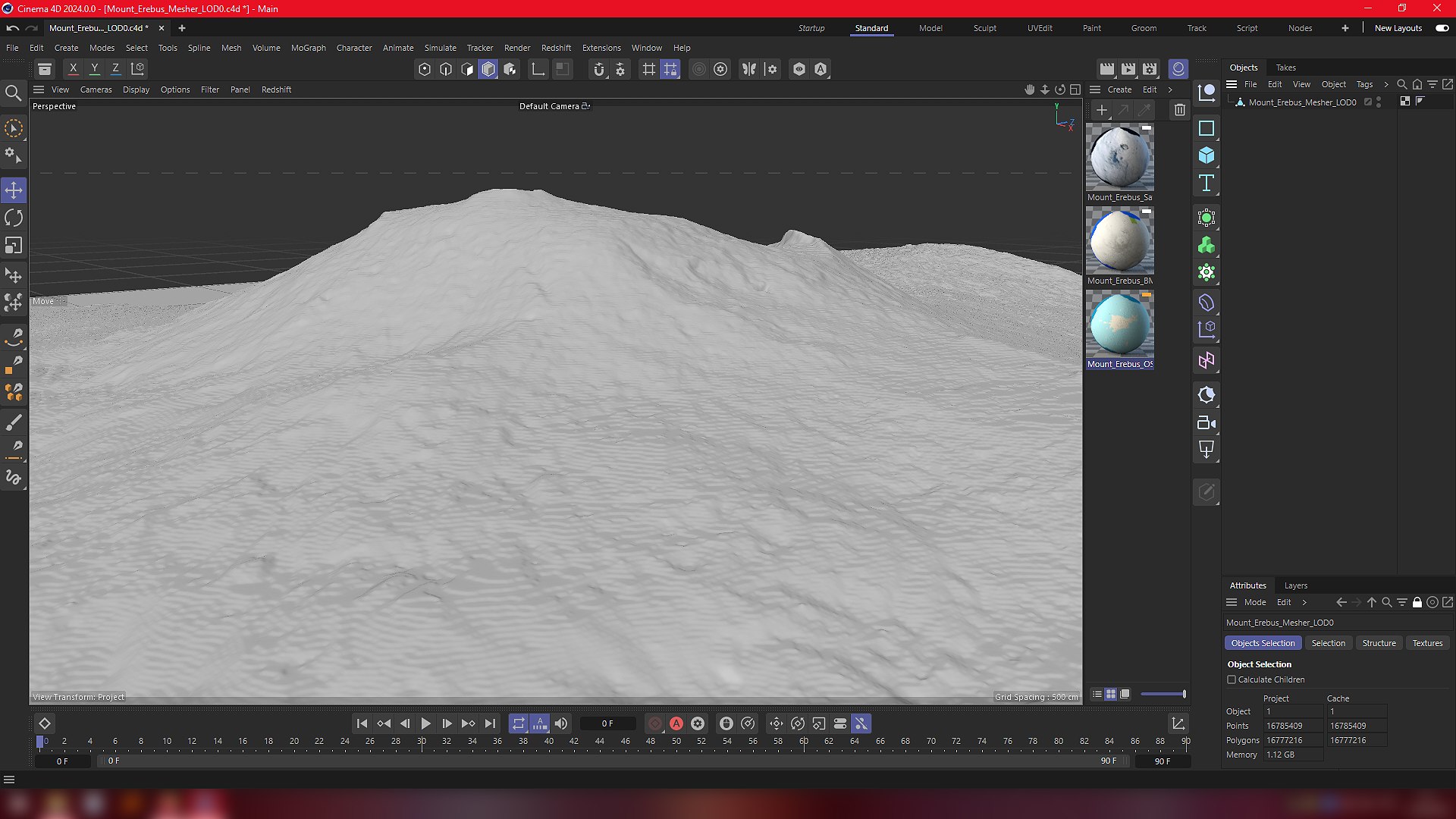The height and width of the screenshot is (819, 1456).
Task: Click frame 30 on timeline ruler
Action: (422, 742)
